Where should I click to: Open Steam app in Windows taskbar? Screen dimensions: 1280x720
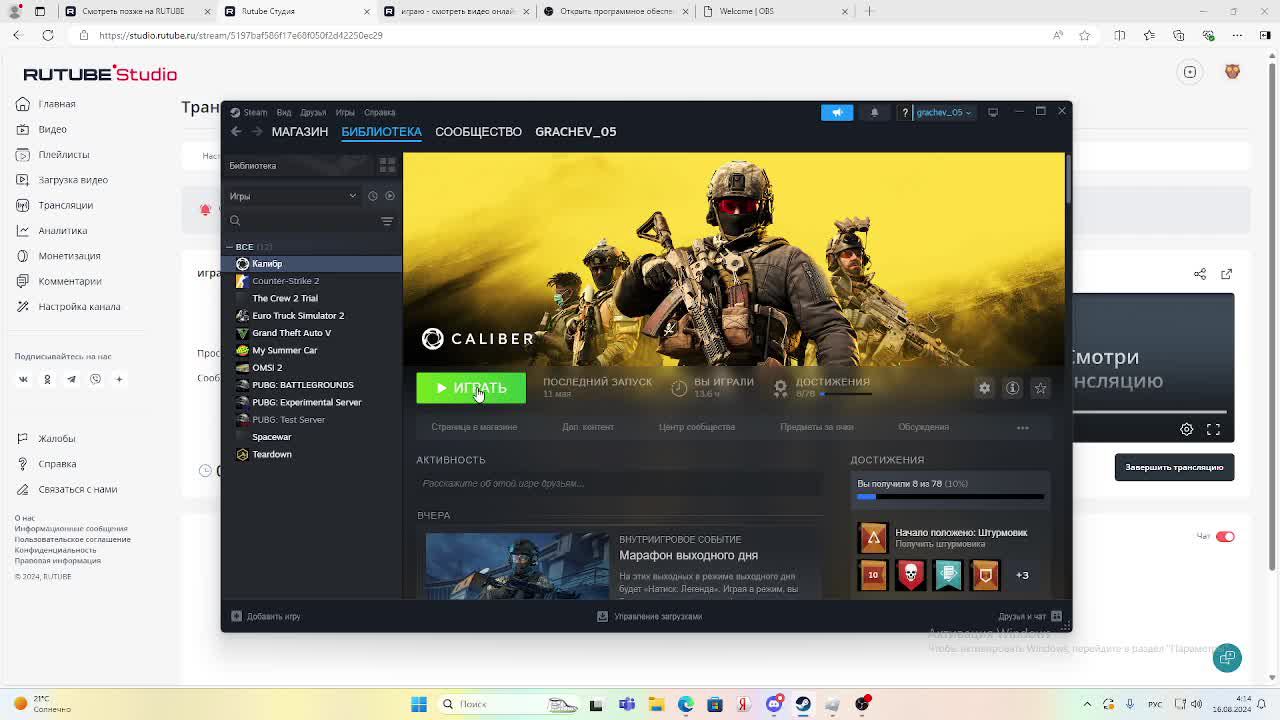pos(803,704)
